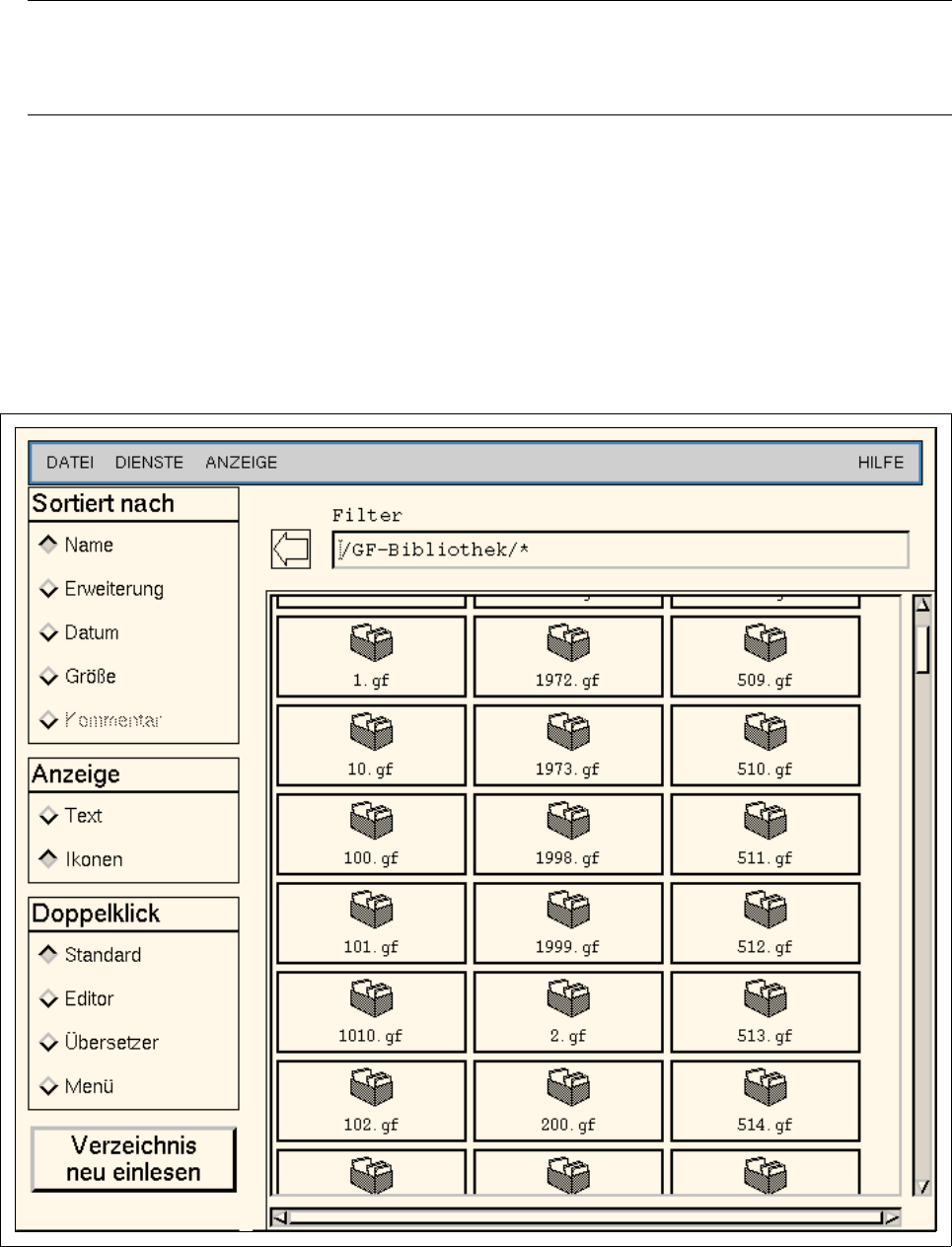The image size is (952, 1247).
Task: Go back with the left arrow icon
Action: (x=291, y=550)
